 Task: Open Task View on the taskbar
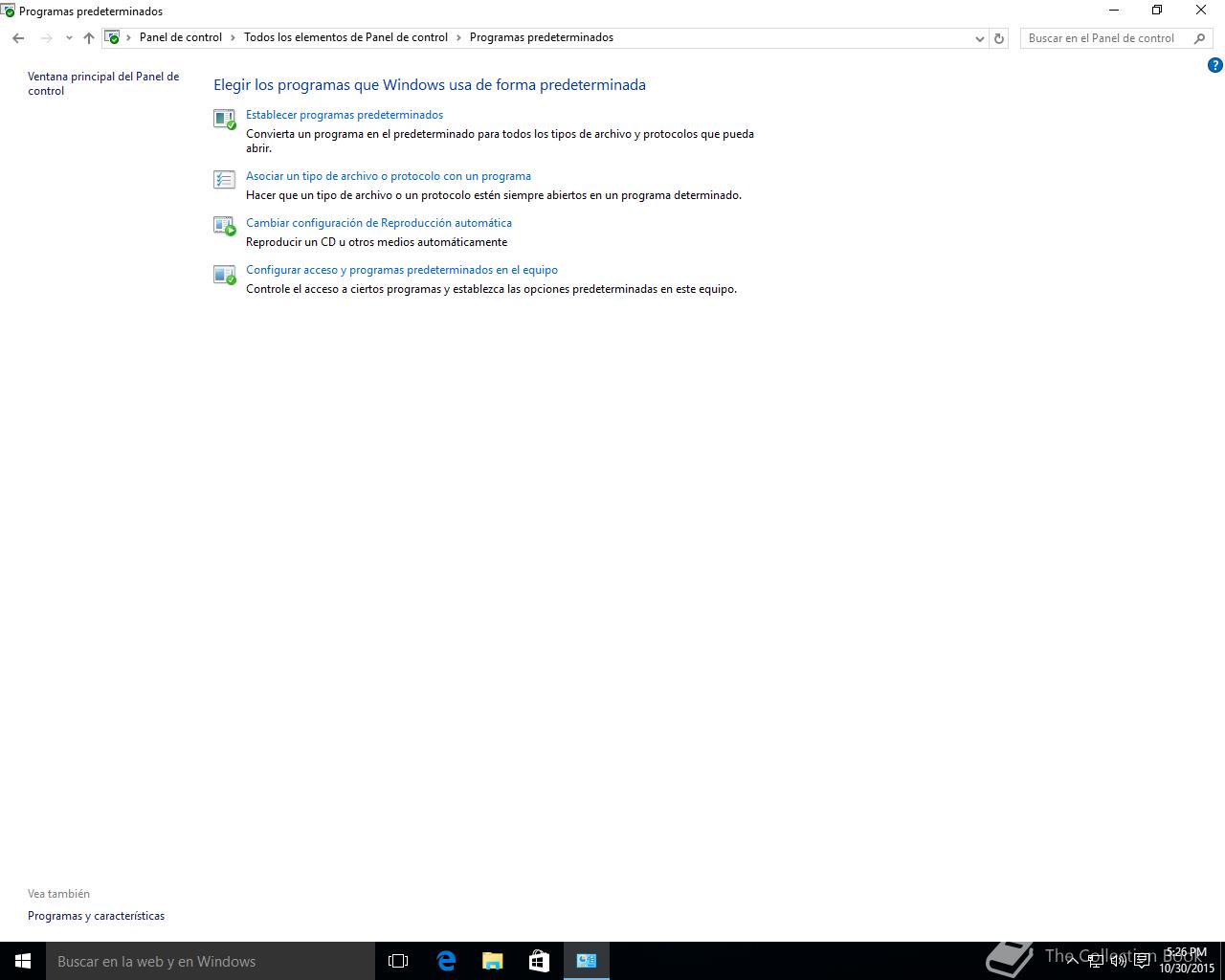click(x=398, y=961)
